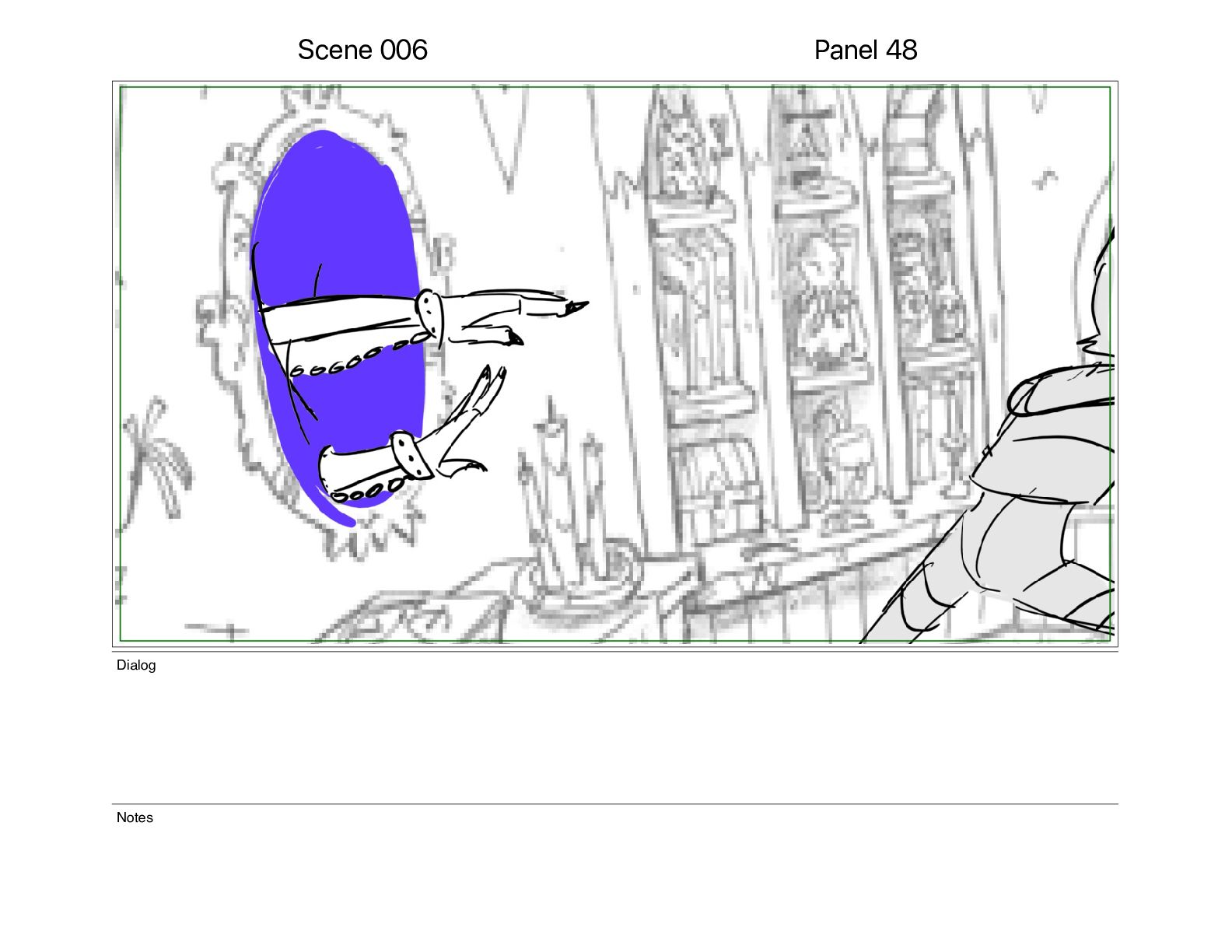Click the 'Dialog' label
Screen dimensions: 1232x952
136,665
